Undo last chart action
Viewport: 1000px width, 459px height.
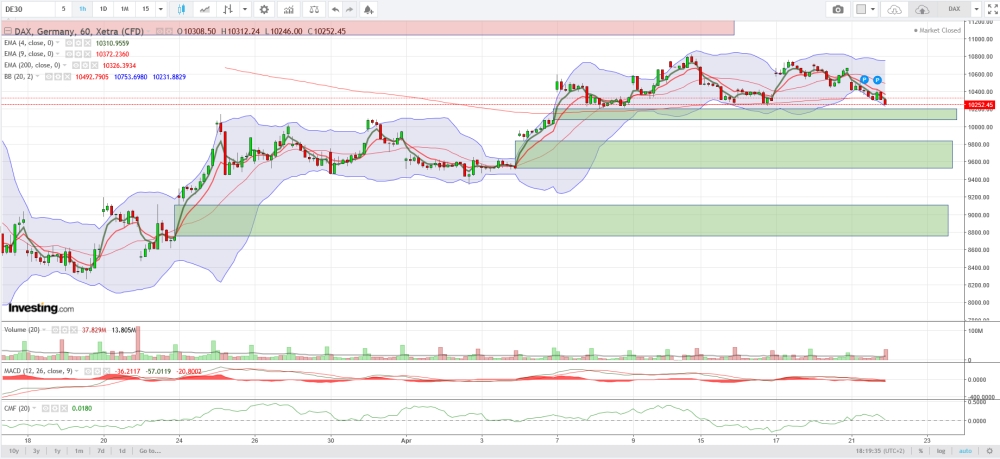coord(335,9)
